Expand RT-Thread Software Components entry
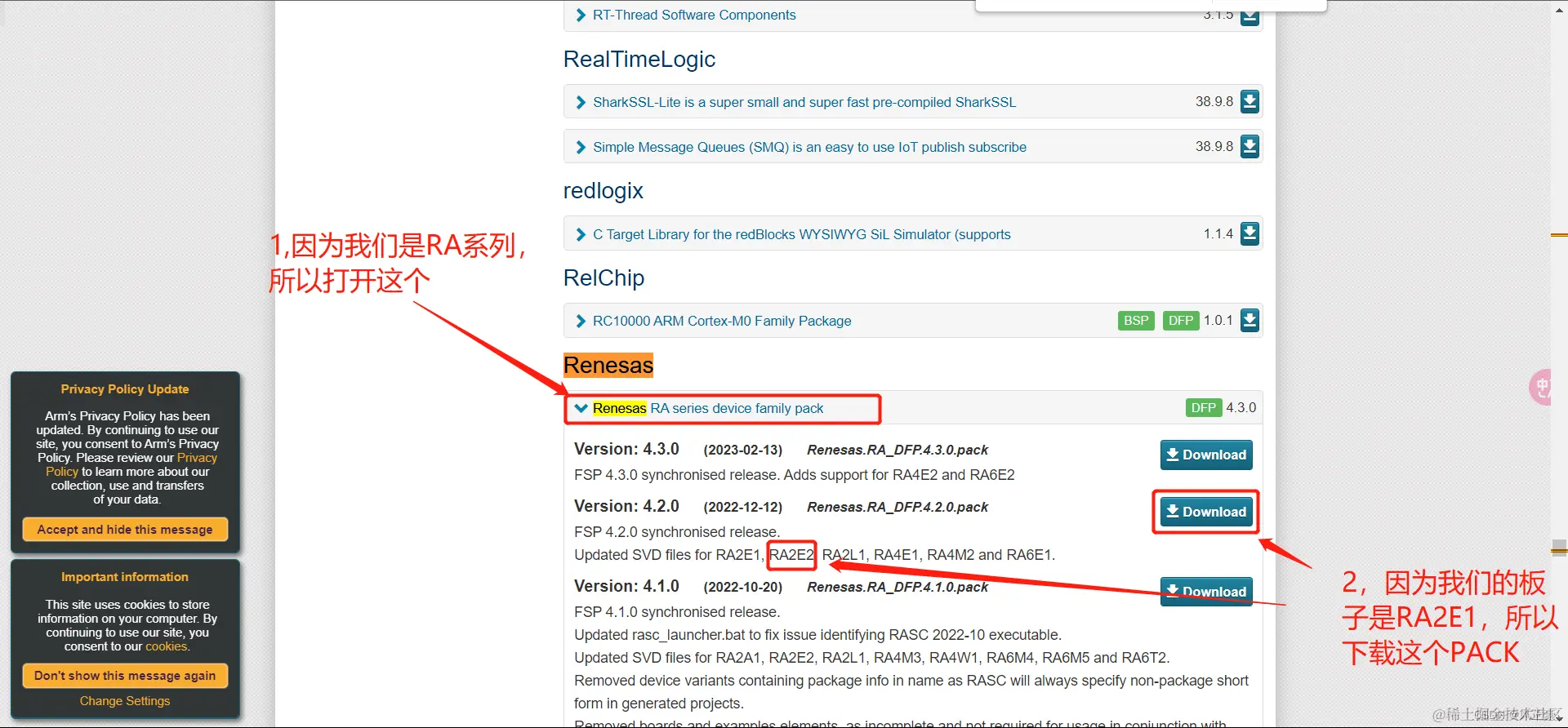Viewport: 1568px width, 728px height. pos(581,15)
